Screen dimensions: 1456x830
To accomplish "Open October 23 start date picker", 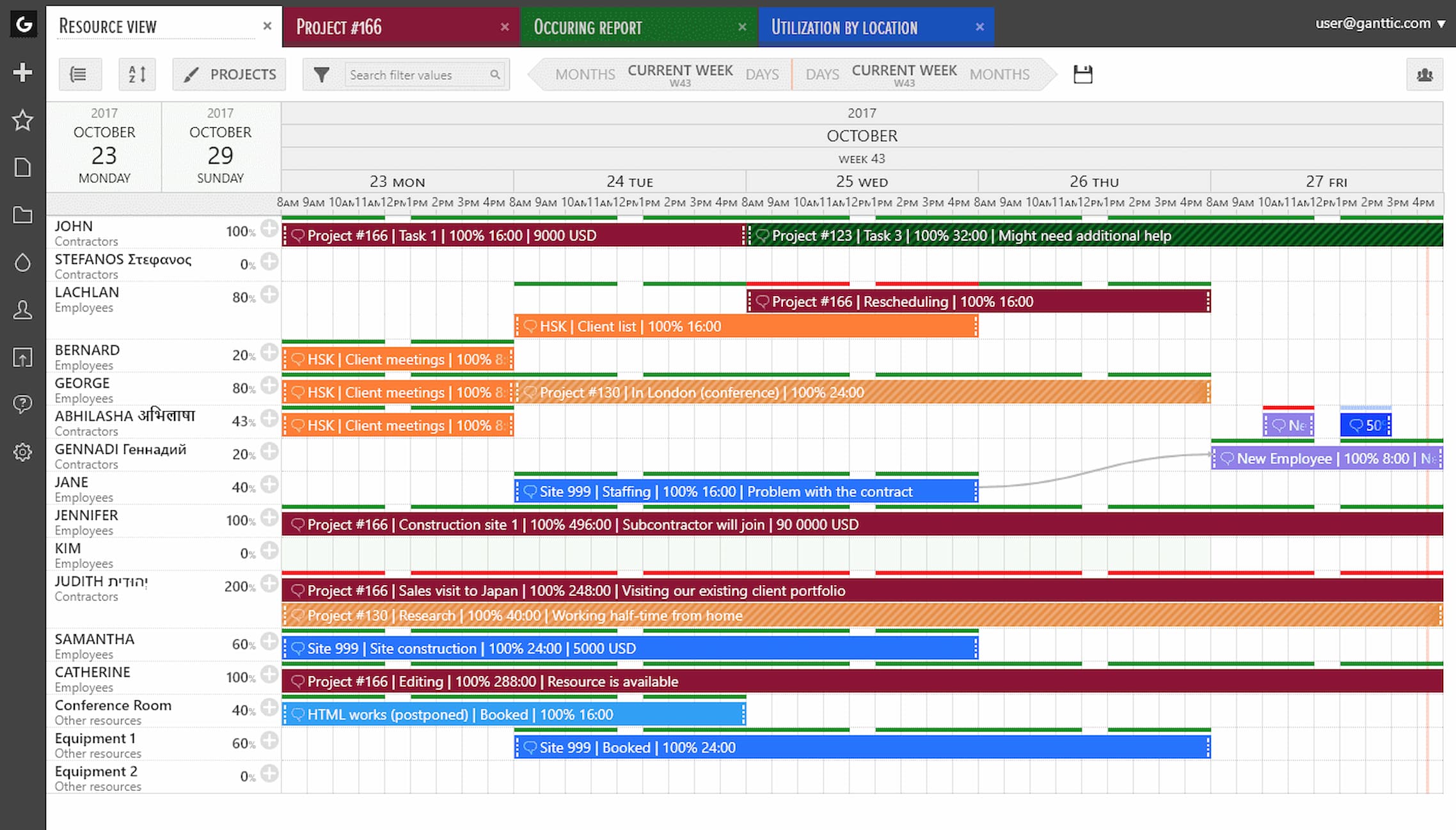I will [104, 147].
